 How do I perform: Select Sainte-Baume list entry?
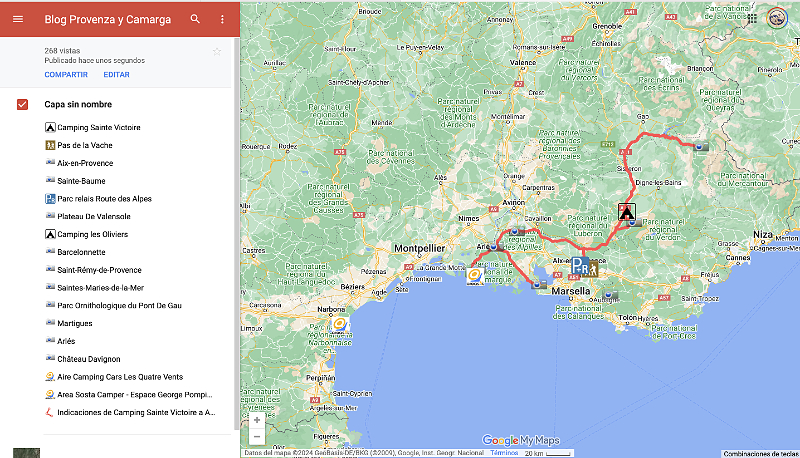(81, 181)
